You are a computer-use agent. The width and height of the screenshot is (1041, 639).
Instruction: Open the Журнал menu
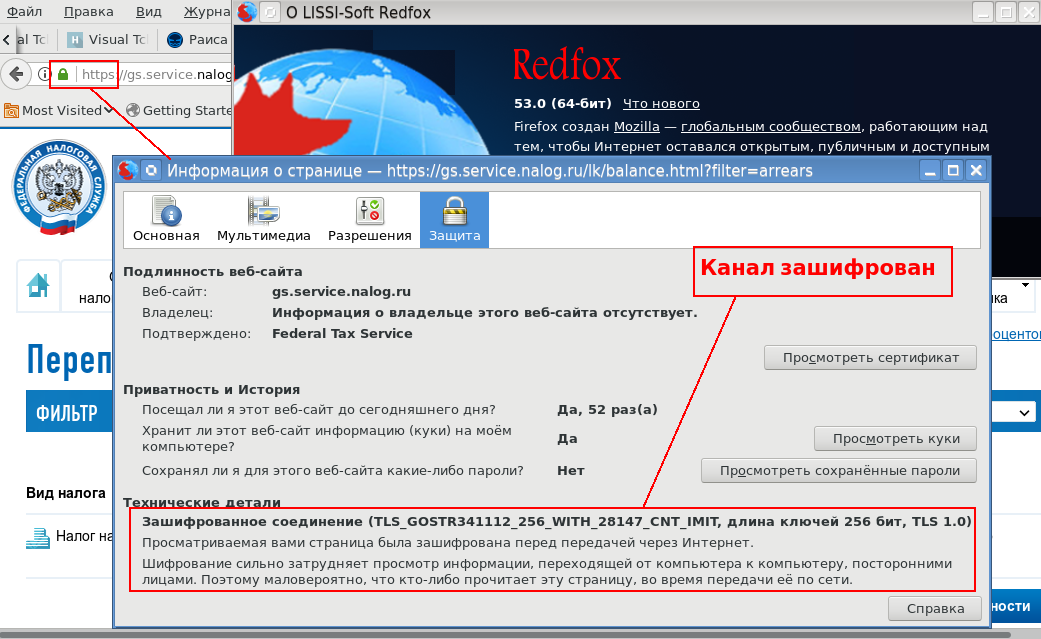207,12
